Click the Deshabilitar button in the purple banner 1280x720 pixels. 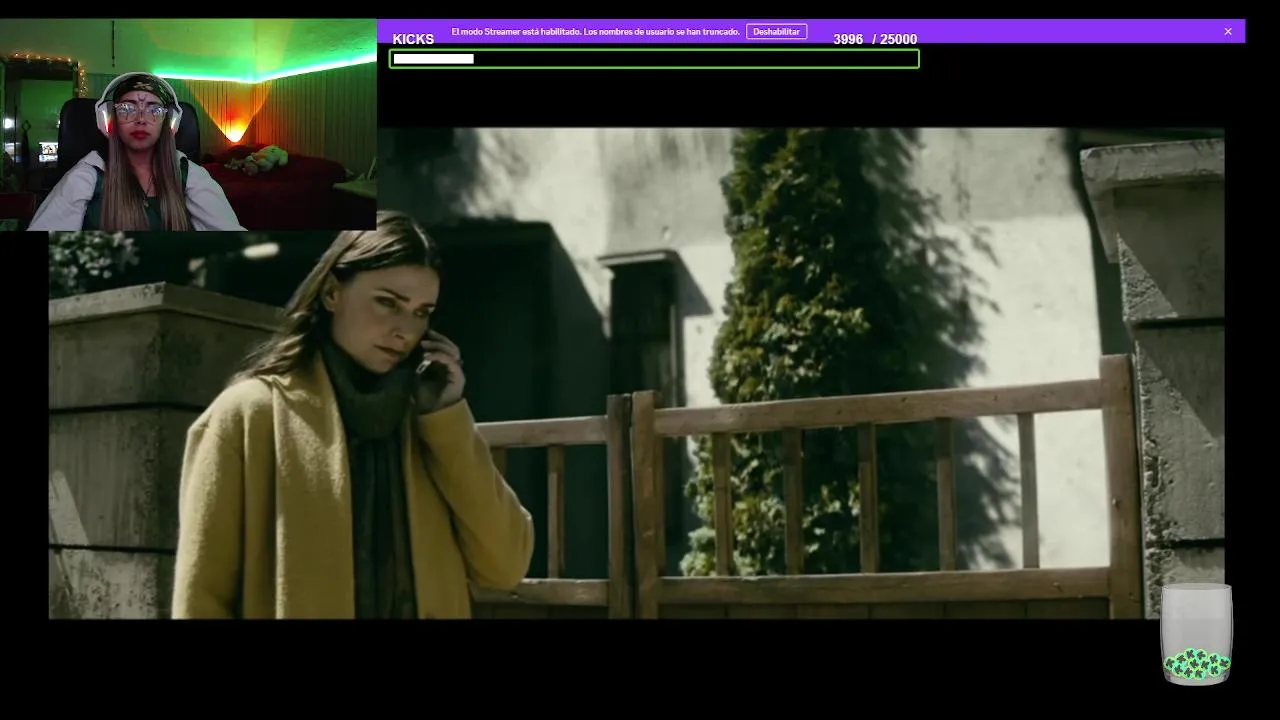(x=776, y=31)
